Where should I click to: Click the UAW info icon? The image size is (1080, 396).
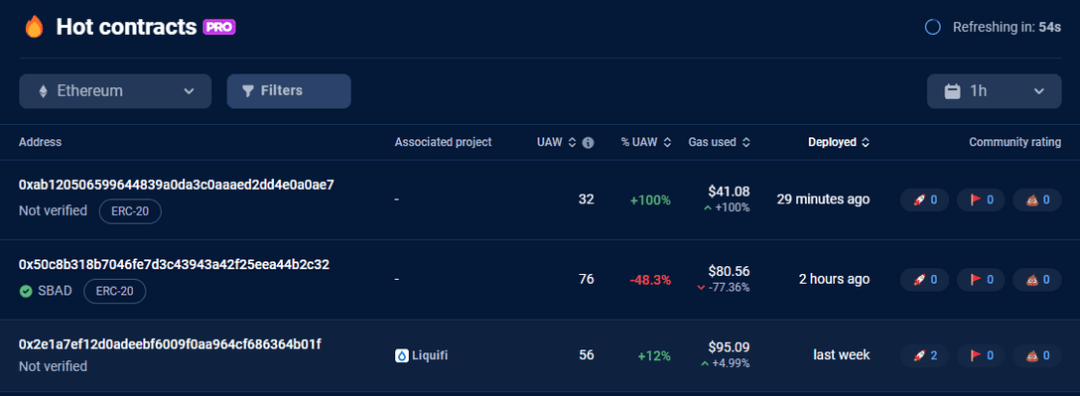[588, 143]
